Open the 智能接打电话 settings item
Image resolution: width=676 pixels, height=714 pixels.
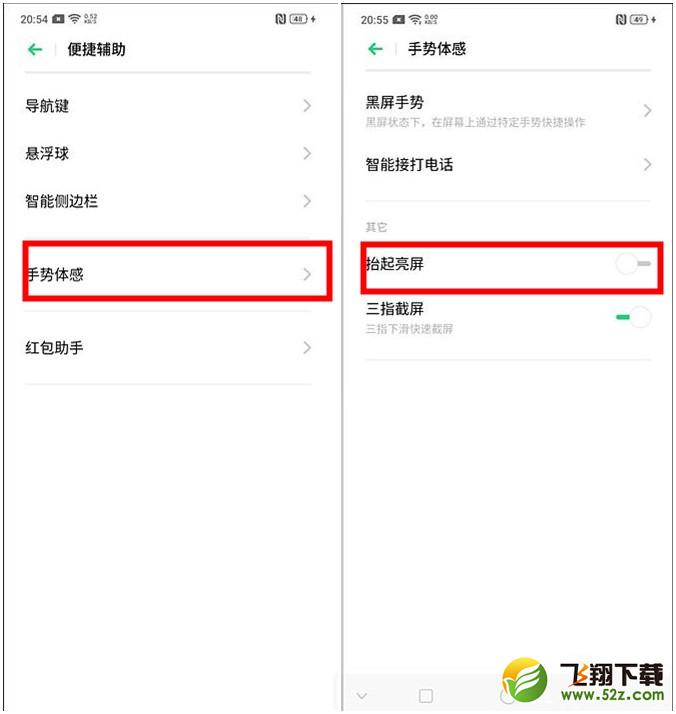pos(508,164)
